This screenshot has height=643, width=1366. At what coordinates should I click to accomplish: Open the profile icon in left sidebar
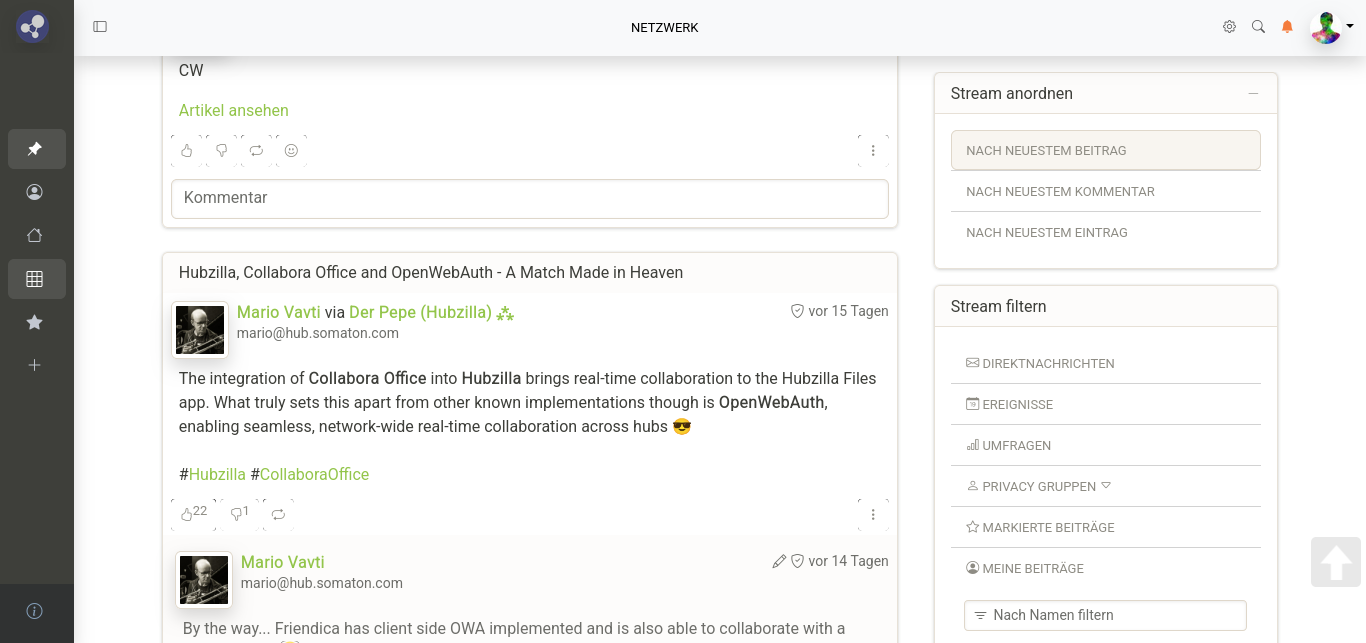[35, 192]
